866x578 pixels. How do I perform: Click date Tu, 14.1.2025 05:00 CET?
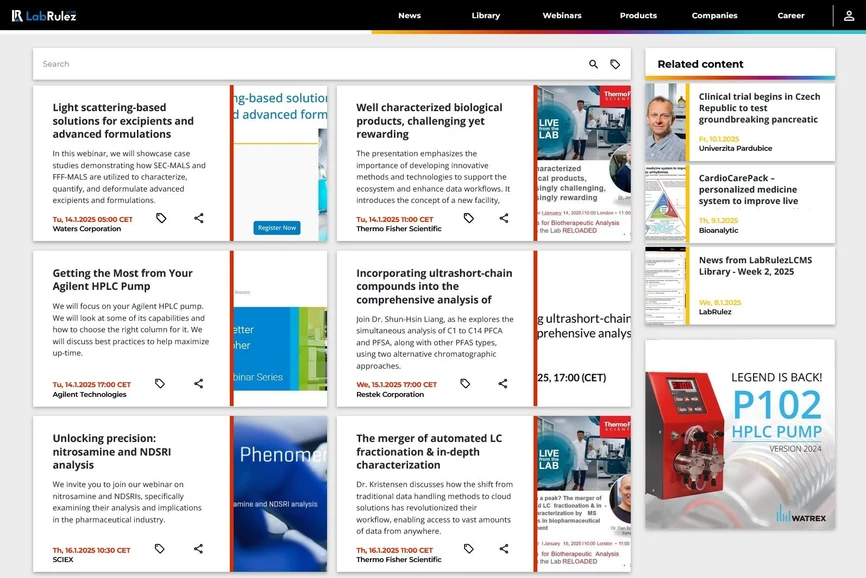(93, 219)
